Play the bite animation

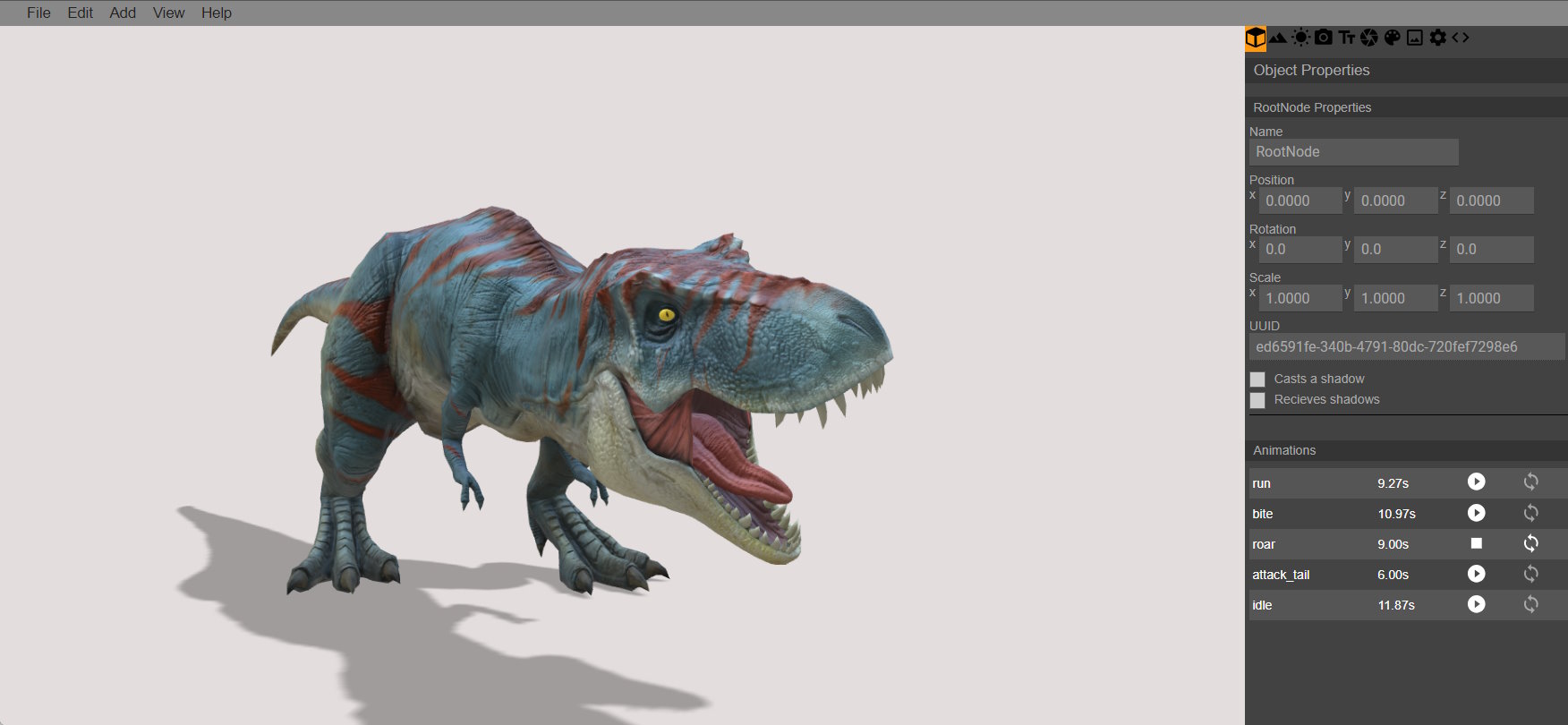(x=1477, y=513)
